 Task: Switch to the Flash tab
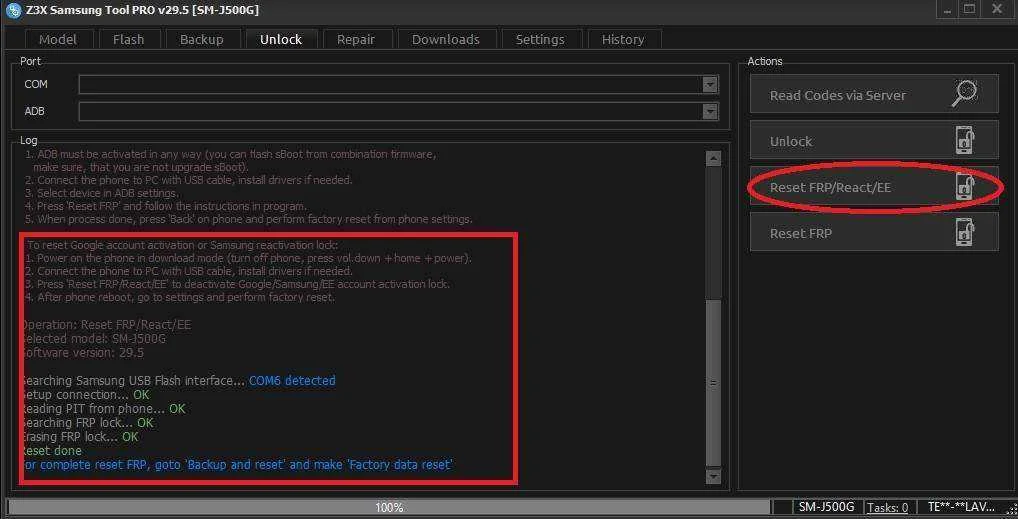(129, 39)
